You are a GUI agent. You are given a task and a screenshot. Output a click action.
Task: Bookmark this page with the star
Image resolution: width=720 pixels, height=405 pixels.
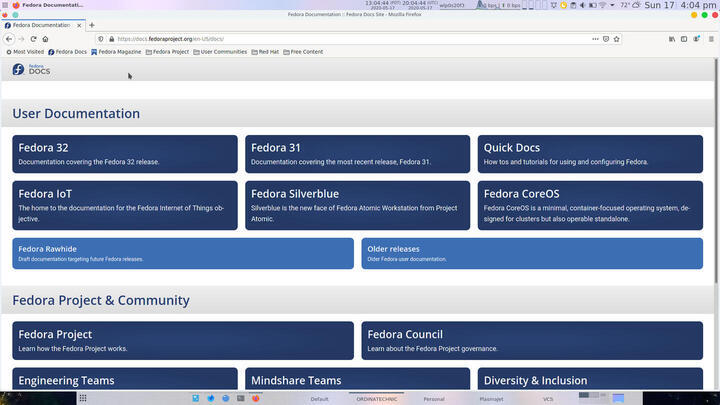click(616, 39)
